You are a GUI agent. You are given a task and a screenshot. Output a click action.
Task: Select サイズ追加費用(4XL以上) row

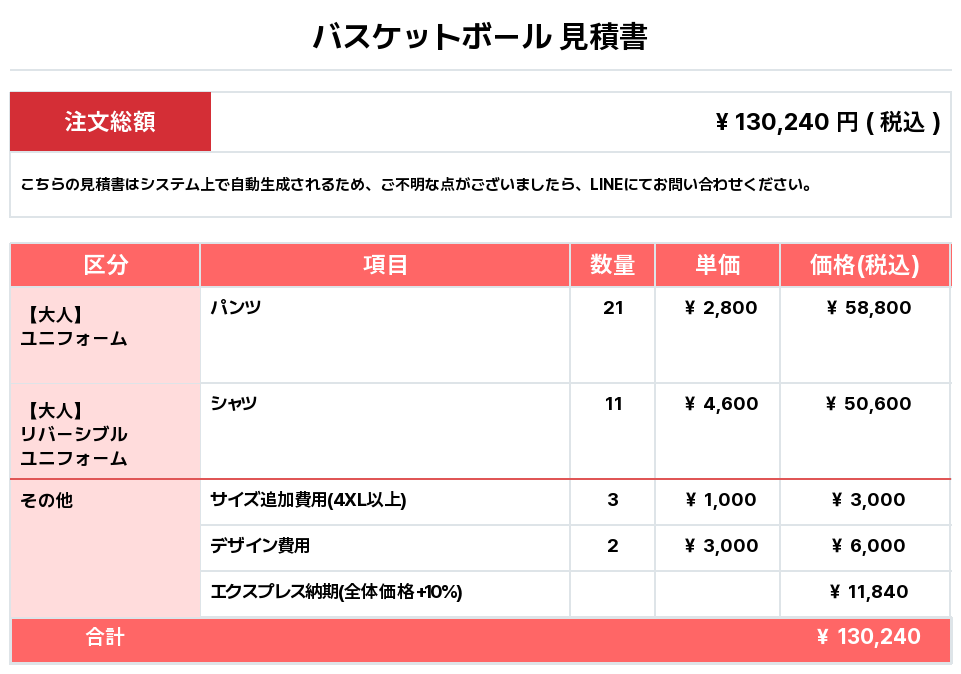[575, 502]
